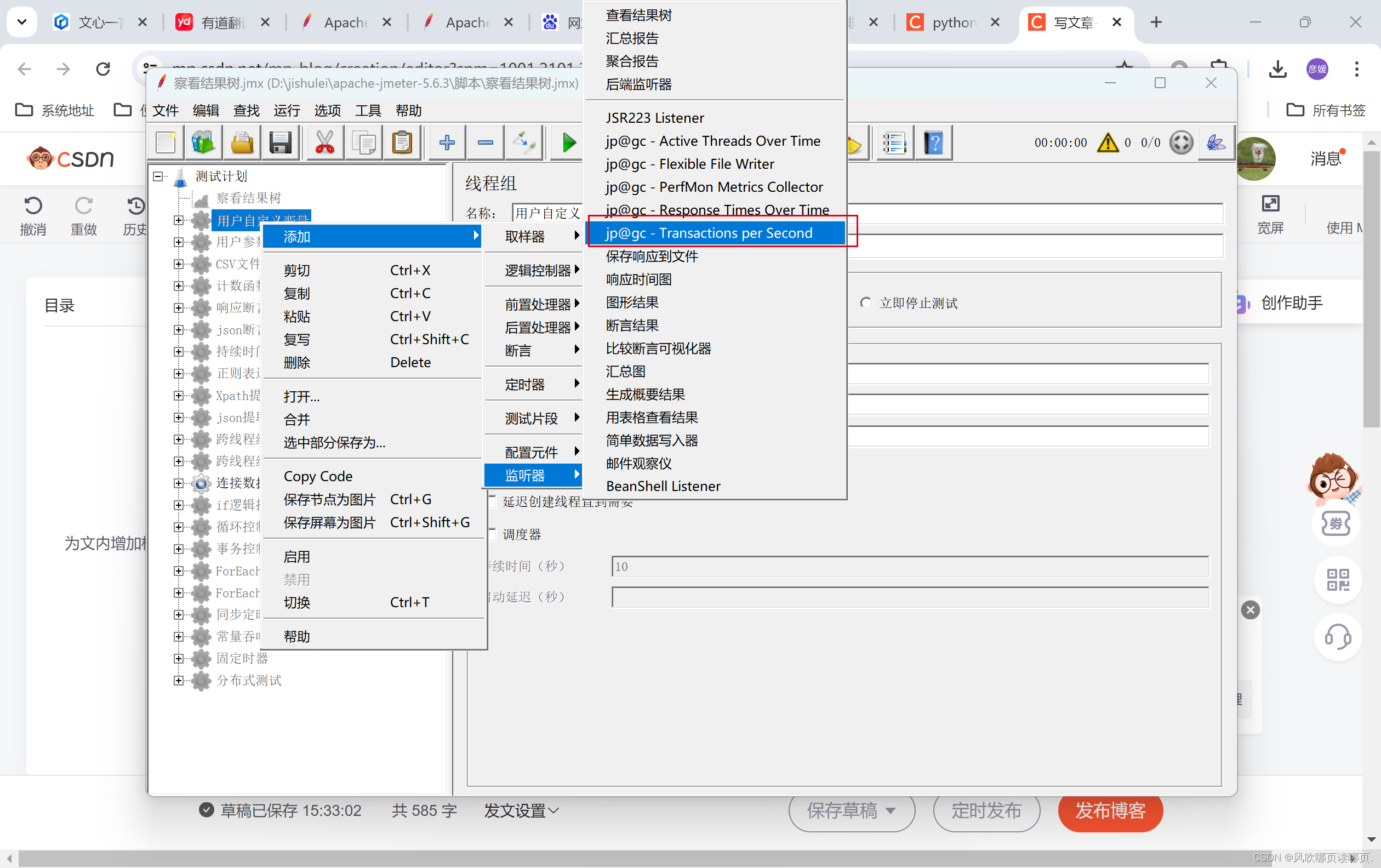
Task: Click the Paste clipboard icon in JMeter toolbar
Action: [x=402, y=142]
